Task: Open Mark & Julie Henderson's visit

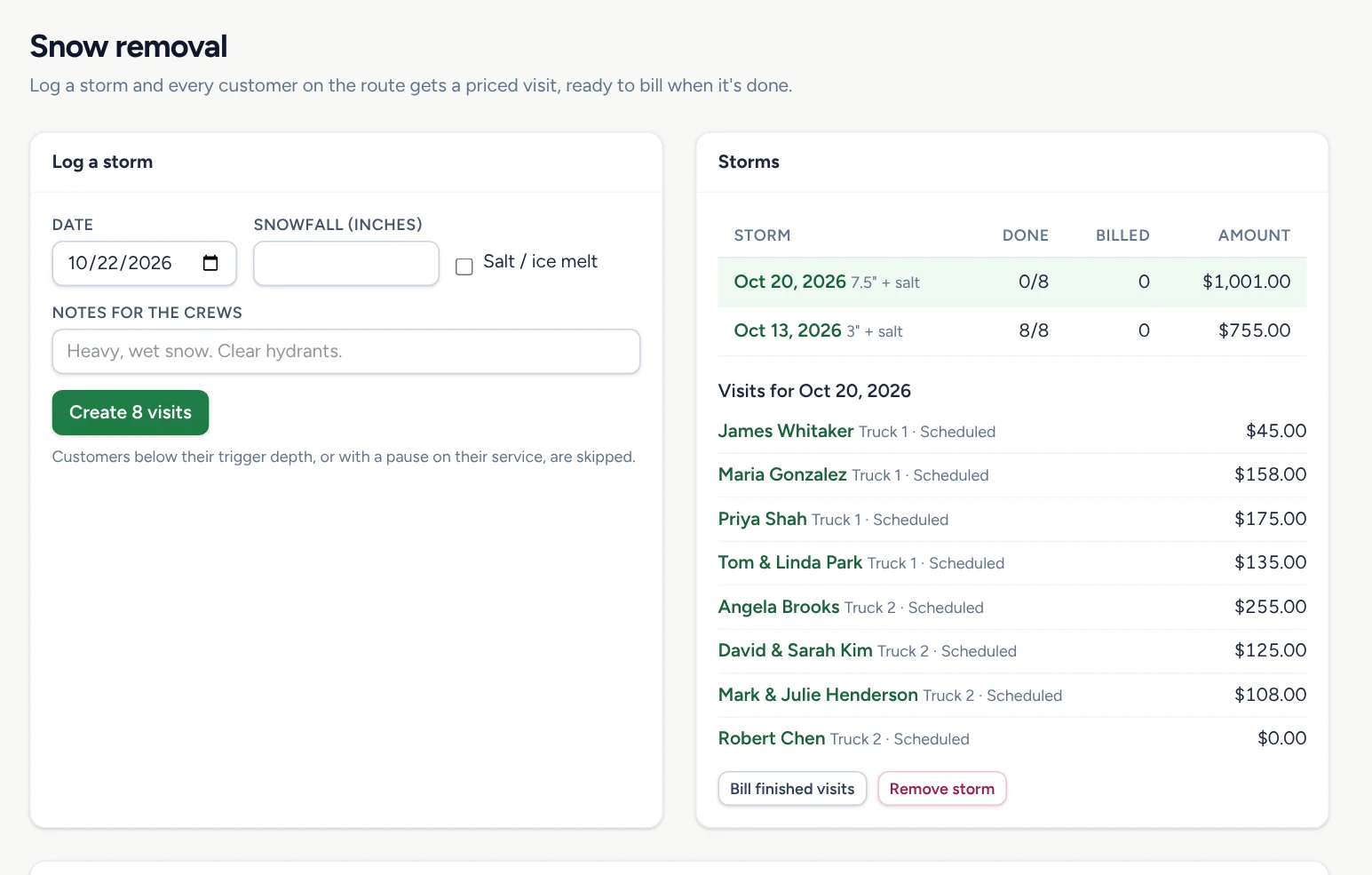Action: pos(818,695)
